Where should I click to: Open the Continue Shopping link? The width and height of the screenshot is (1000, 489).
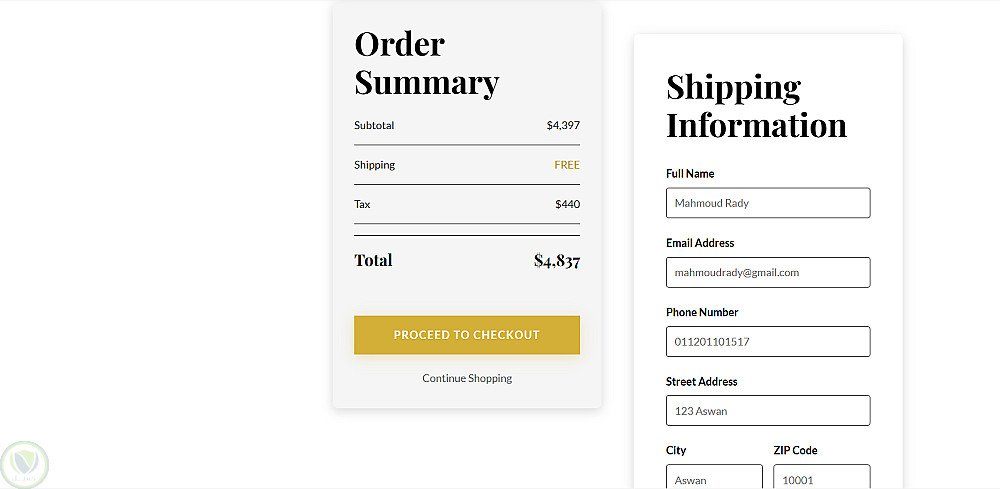(x=467, y=379)
